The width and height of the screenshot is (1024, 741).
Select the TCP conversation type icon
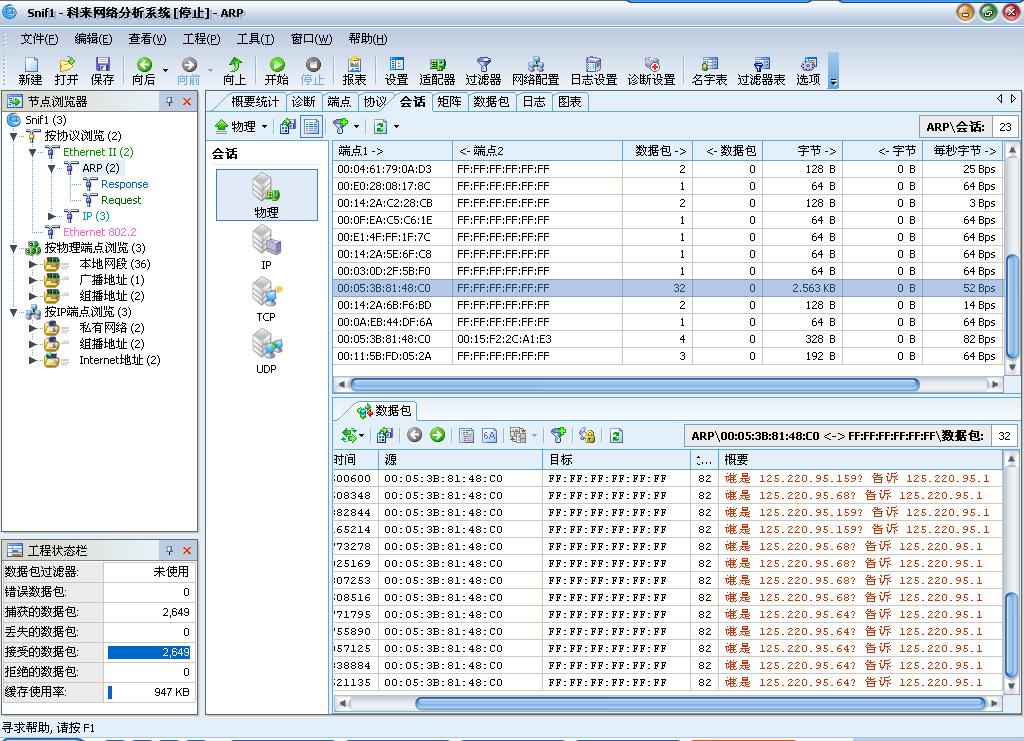pyautogui.click(x=266, y=299)
